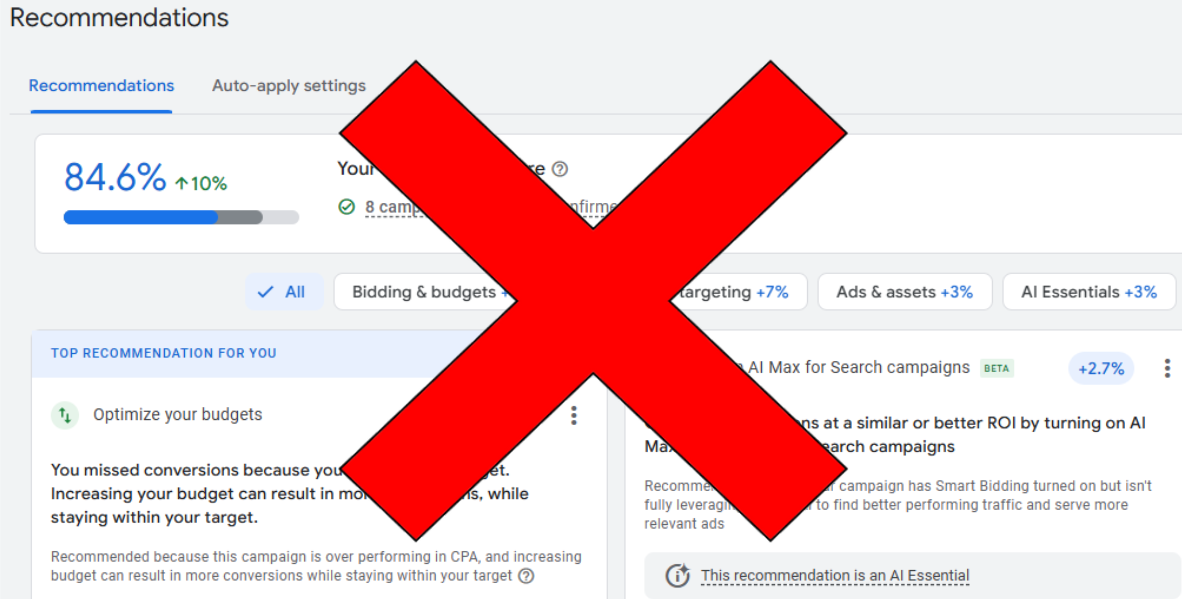Filter by Ads & assets +3%
1182x599 pixels.
click(x=905, y=292)
